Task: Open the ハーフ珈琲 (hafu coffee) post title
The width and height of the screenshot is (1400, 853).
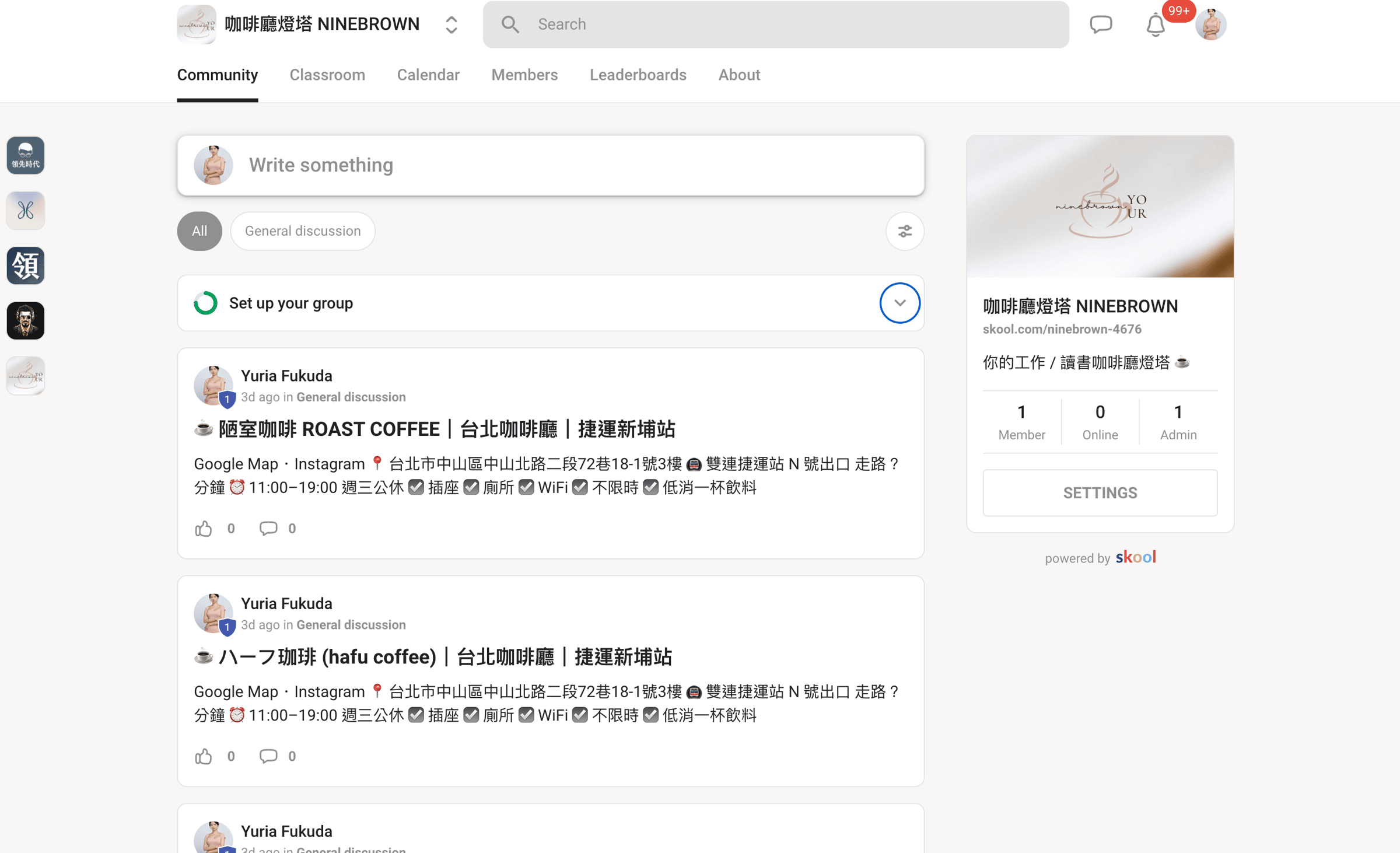Action: tap(433, 657)
